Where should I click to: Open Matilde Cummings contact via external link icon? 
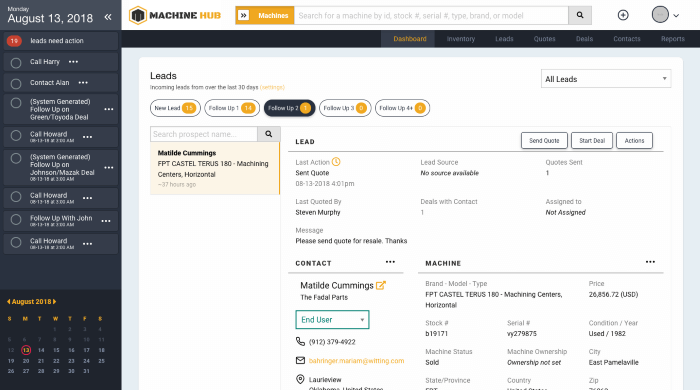[x=381, y=285]
